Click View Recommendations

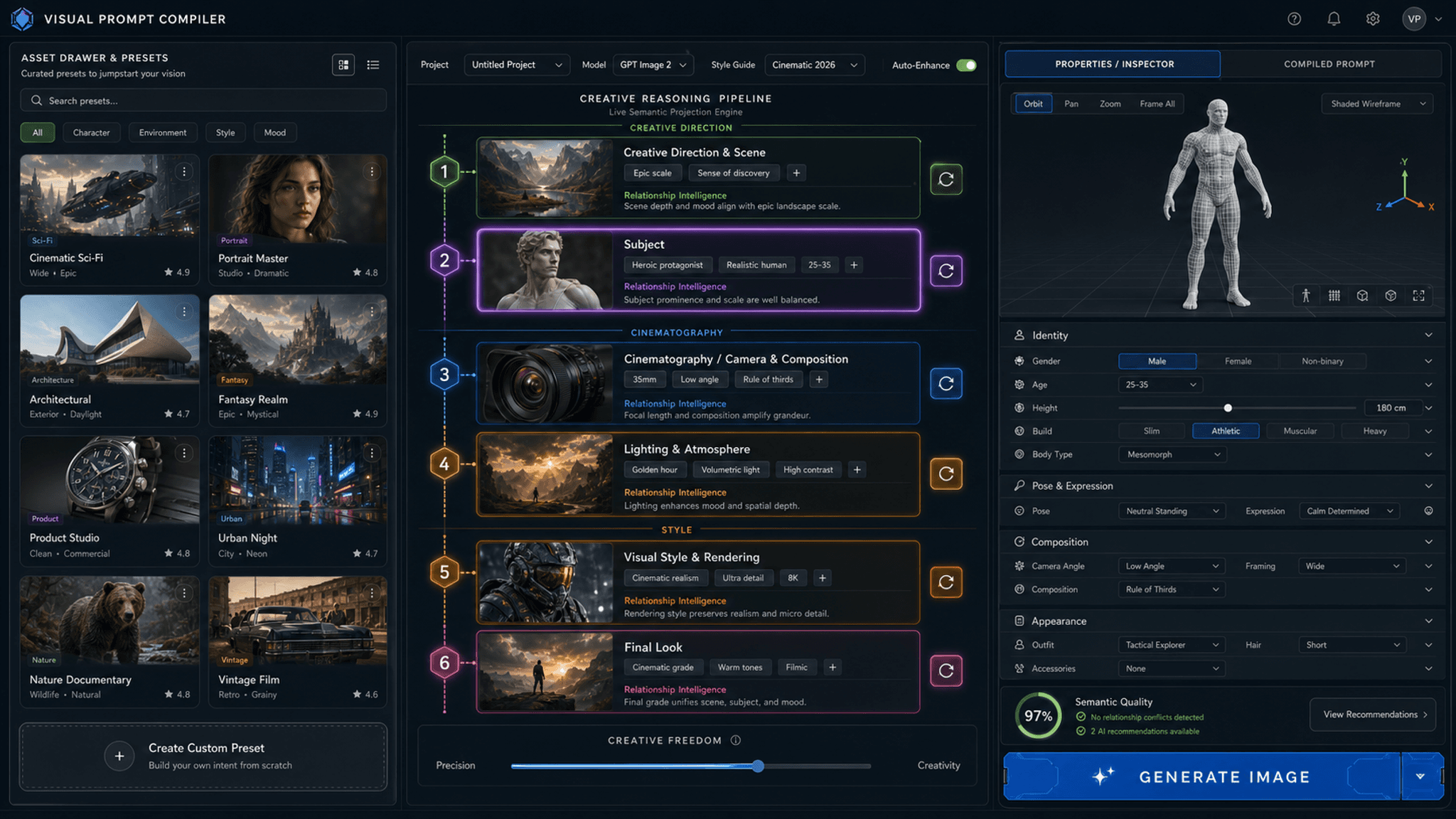[1373, 714]
